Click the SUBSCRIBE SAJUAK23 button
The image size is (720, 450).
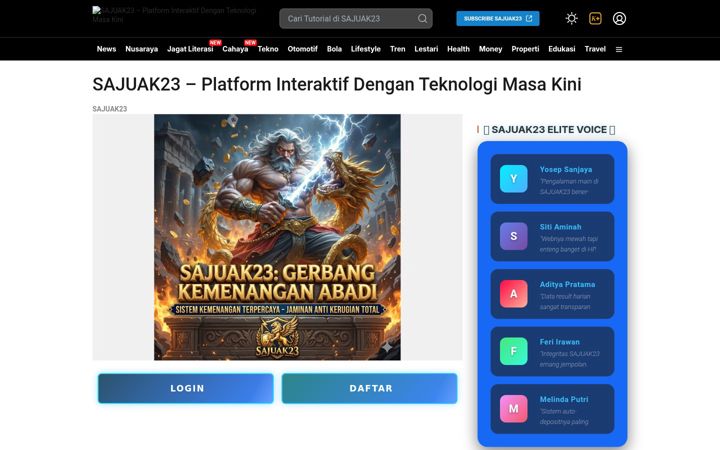[x=498, y=18]
